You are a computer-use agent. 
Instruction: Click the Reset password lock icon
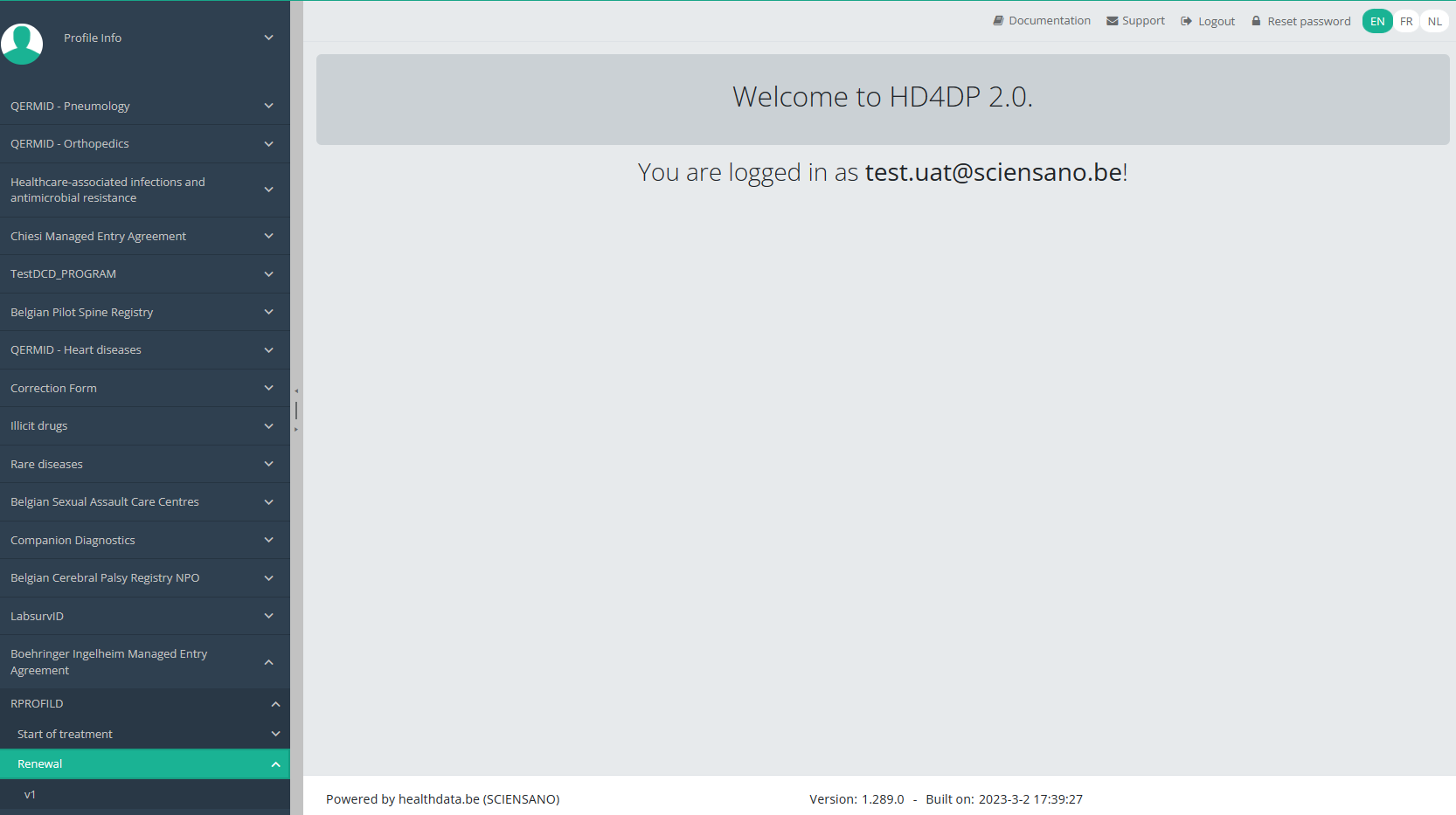click(1256, 21)
